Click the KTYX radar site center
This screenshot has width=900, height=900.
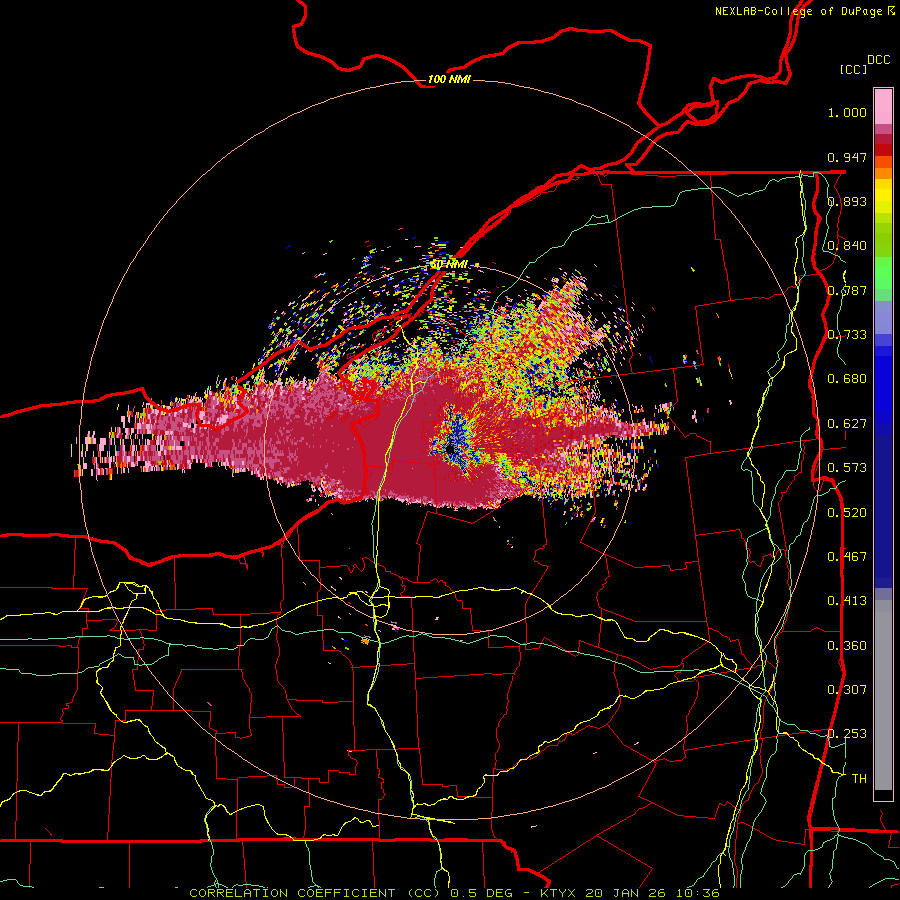[x=452, y=450]
